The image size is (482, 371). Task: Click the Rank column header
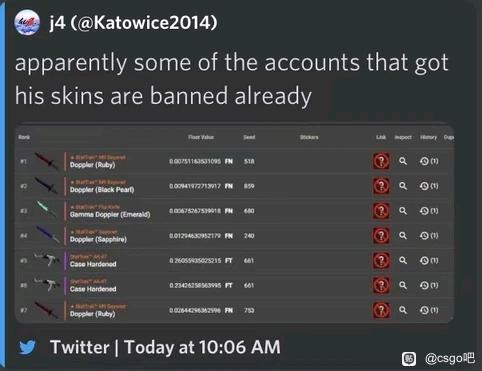coord(24,137)
